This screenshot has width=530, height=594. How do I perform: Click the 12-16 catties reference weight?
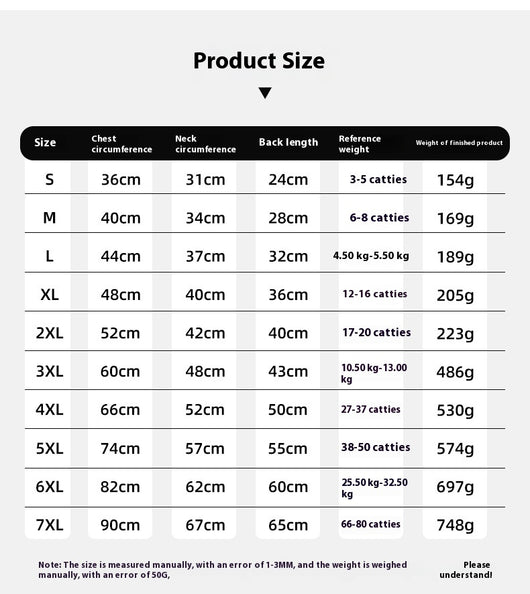click(375, 294)
